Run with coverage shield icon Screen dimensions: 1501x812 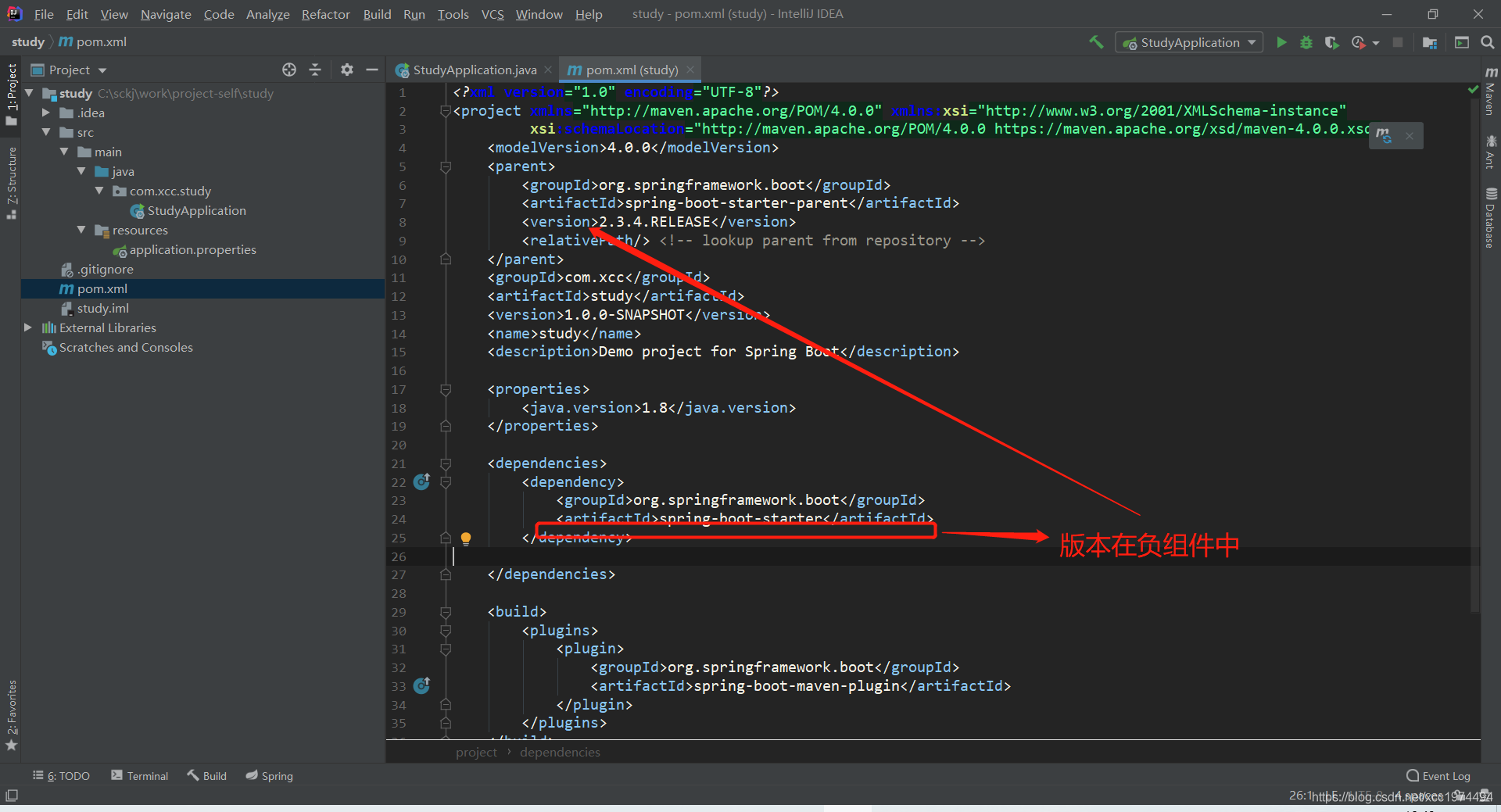click(1331, 42)
